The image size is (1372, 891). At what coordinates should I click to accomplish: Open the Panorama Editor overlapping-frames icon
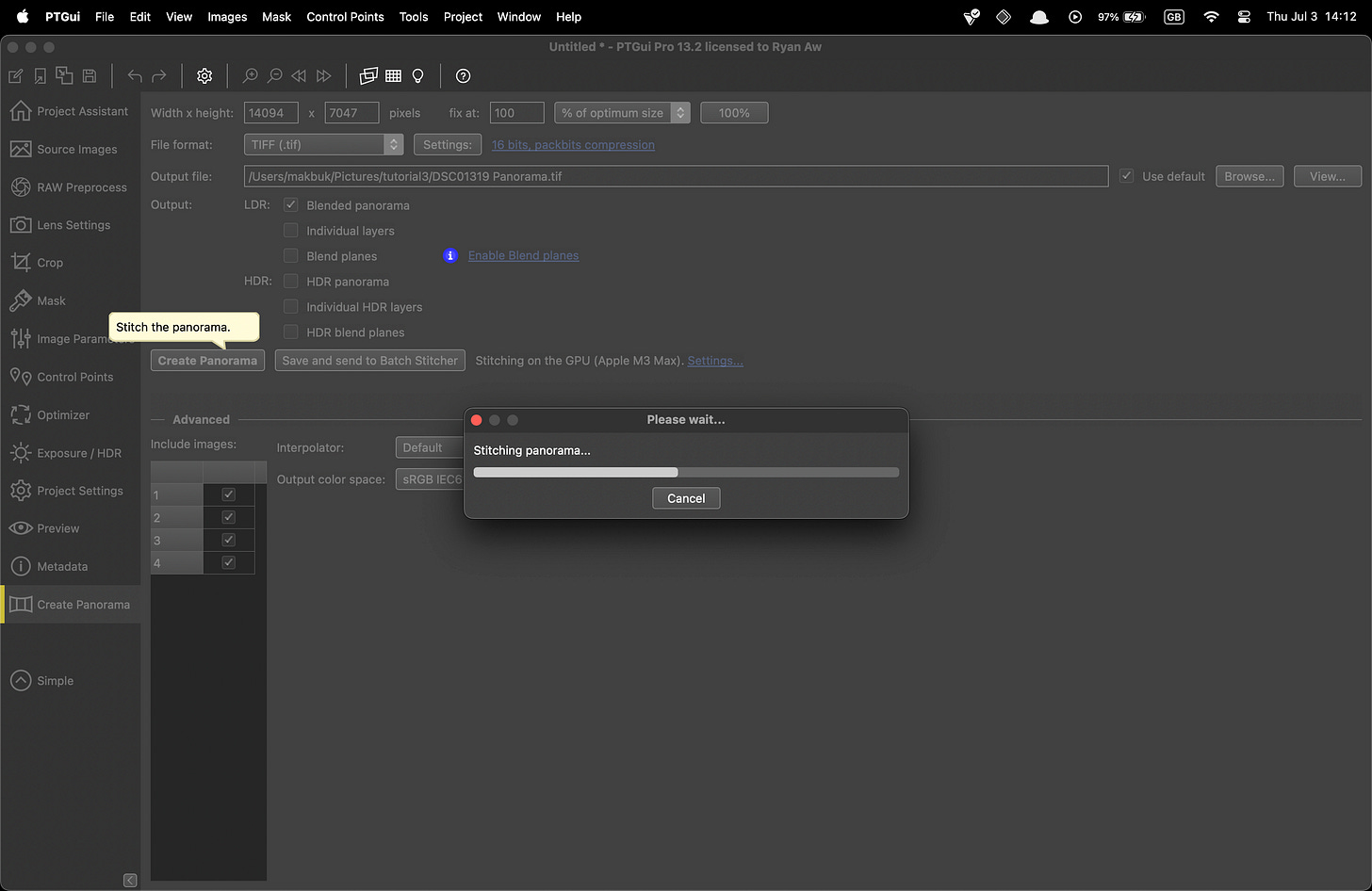click(368, 76)
